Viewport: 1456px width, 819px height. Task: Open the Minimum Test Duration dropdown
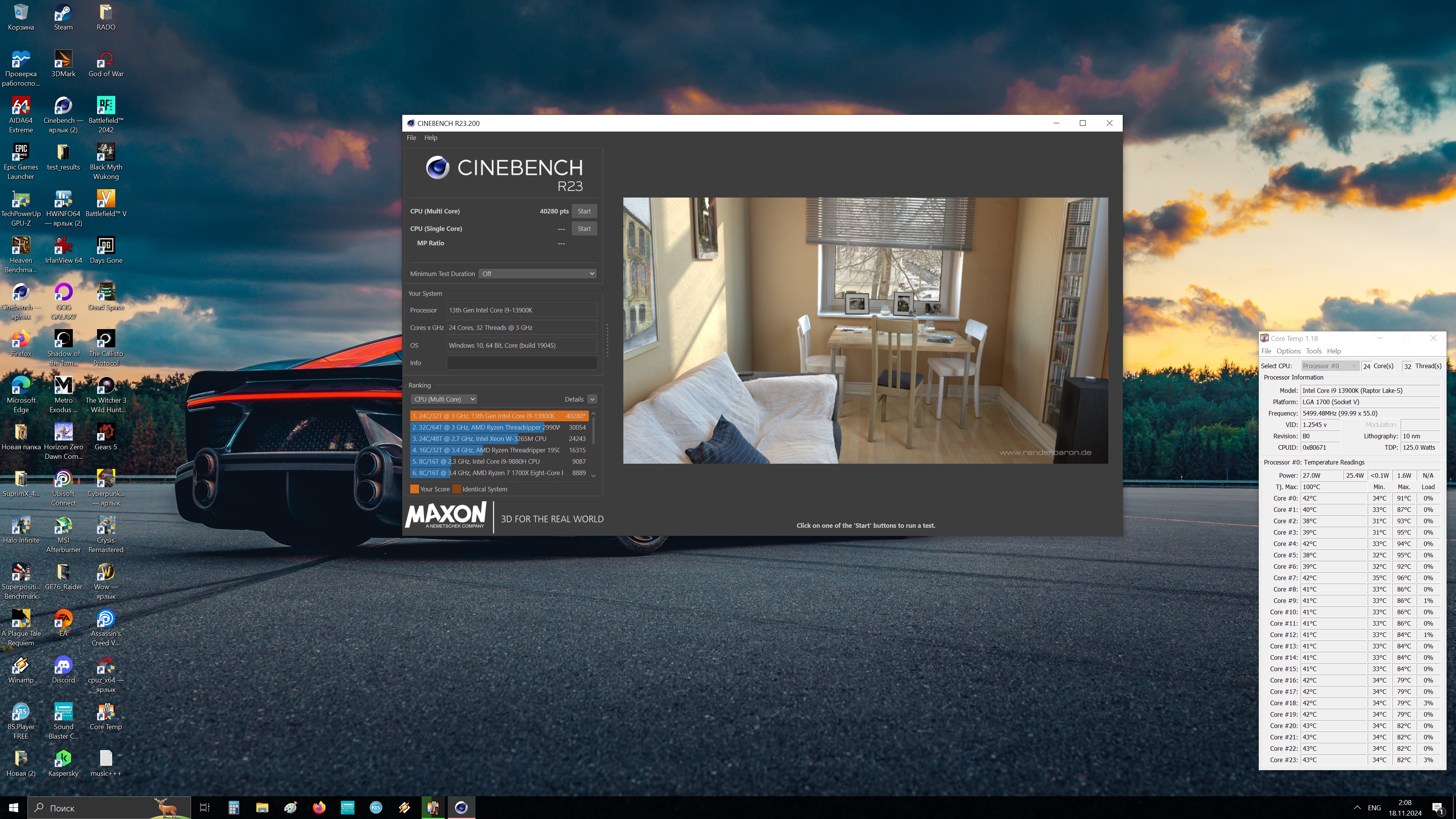[538, 273]
